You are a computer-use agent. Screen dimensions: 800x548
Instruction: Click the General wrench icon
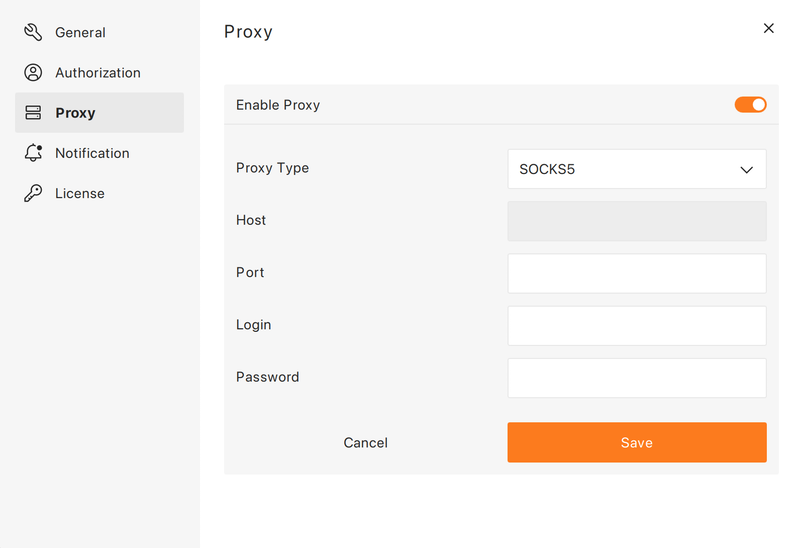click(x=33, y=32)
